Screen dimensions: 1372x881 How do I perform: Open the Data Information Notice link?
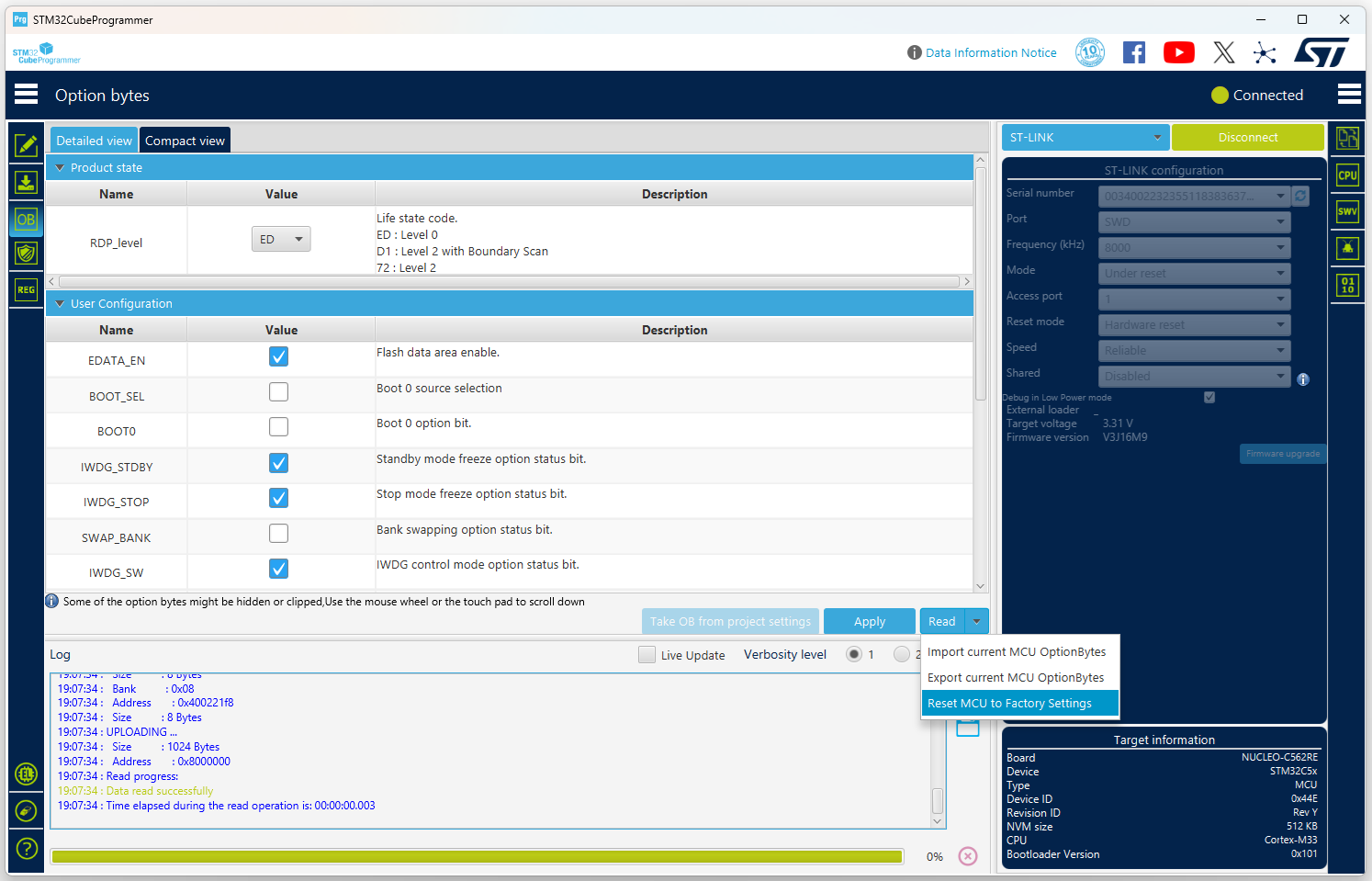(x=991, y=52)
